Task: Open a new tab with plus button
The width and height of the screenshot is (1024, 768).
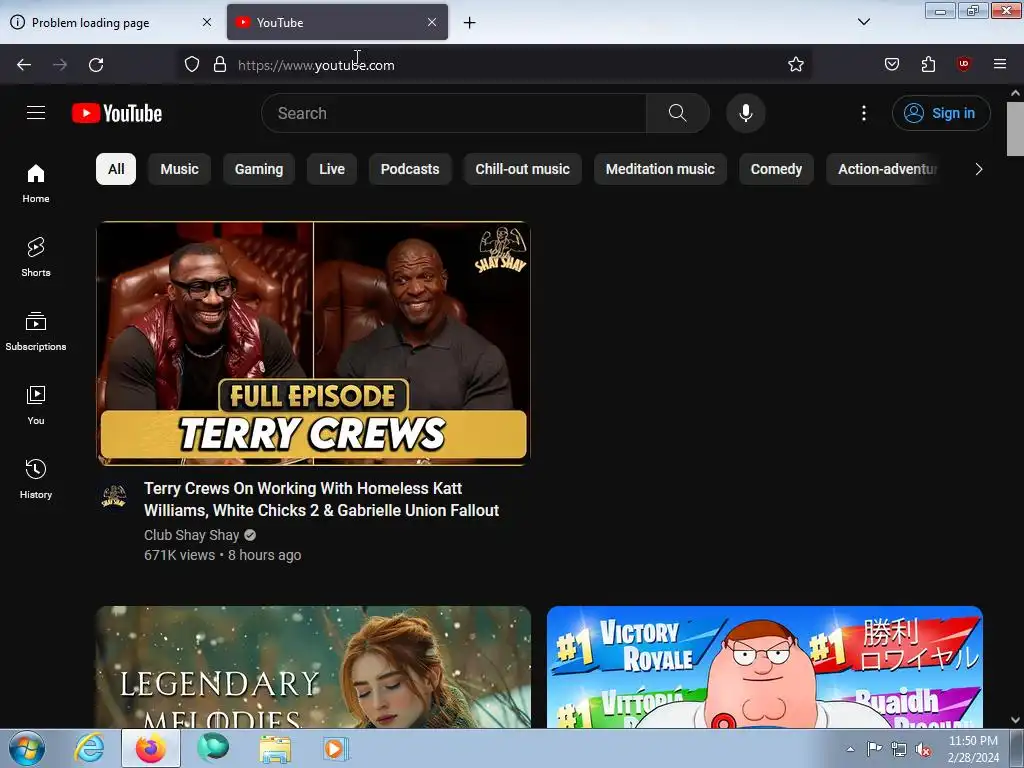Action: tap(469, 23)
